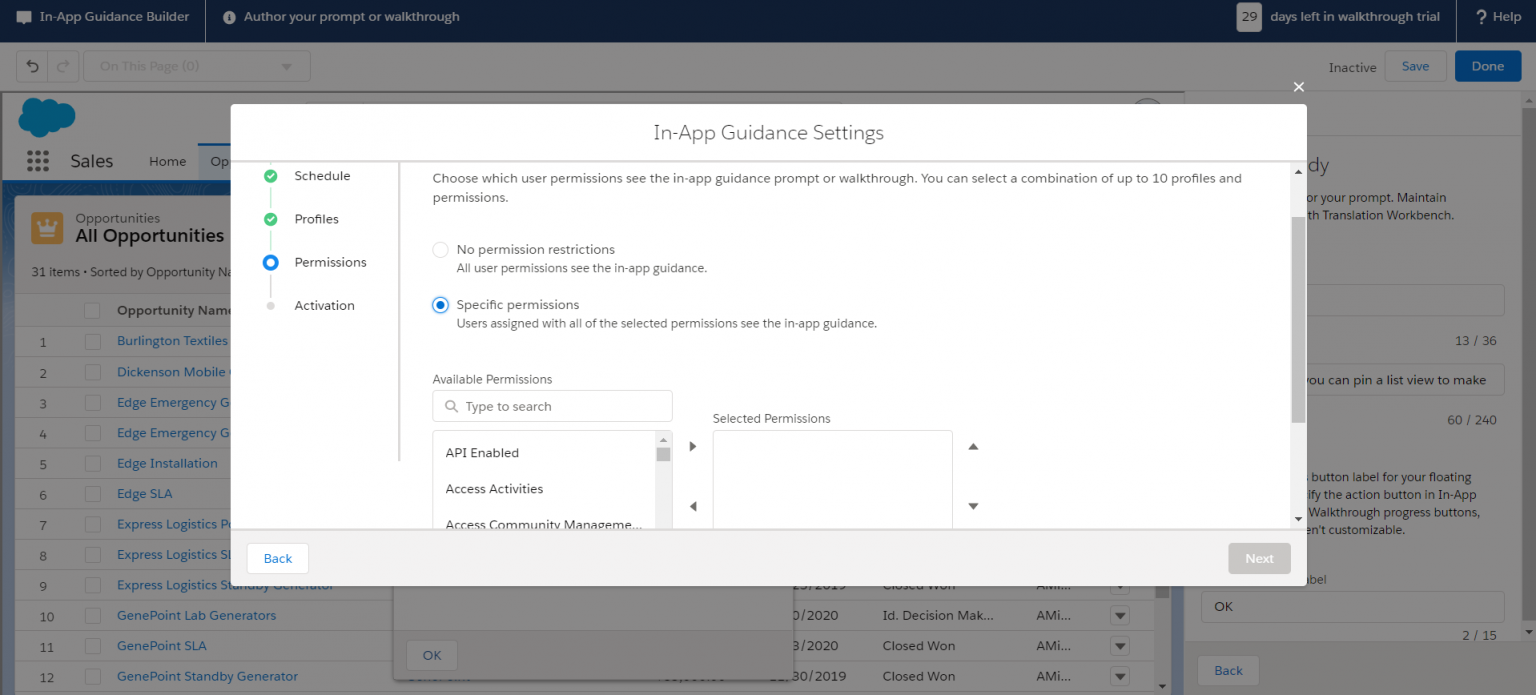Open row actions dropdown for GenePoint Lab Generators
Viewport: 1536px width, 695px height.
(1120, 616)
